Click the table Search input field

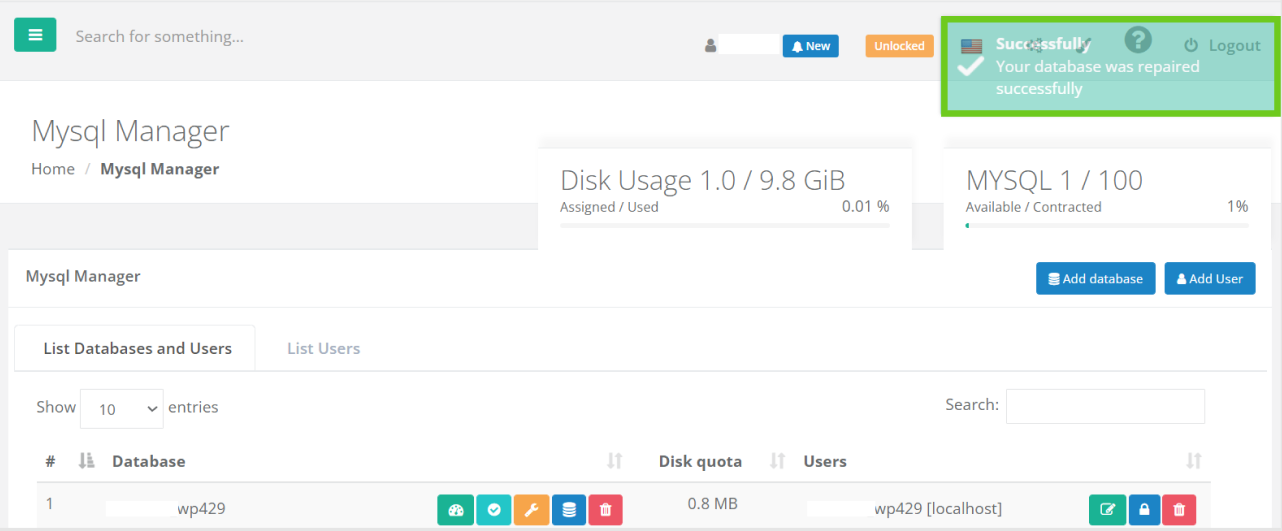(1105, 406)
